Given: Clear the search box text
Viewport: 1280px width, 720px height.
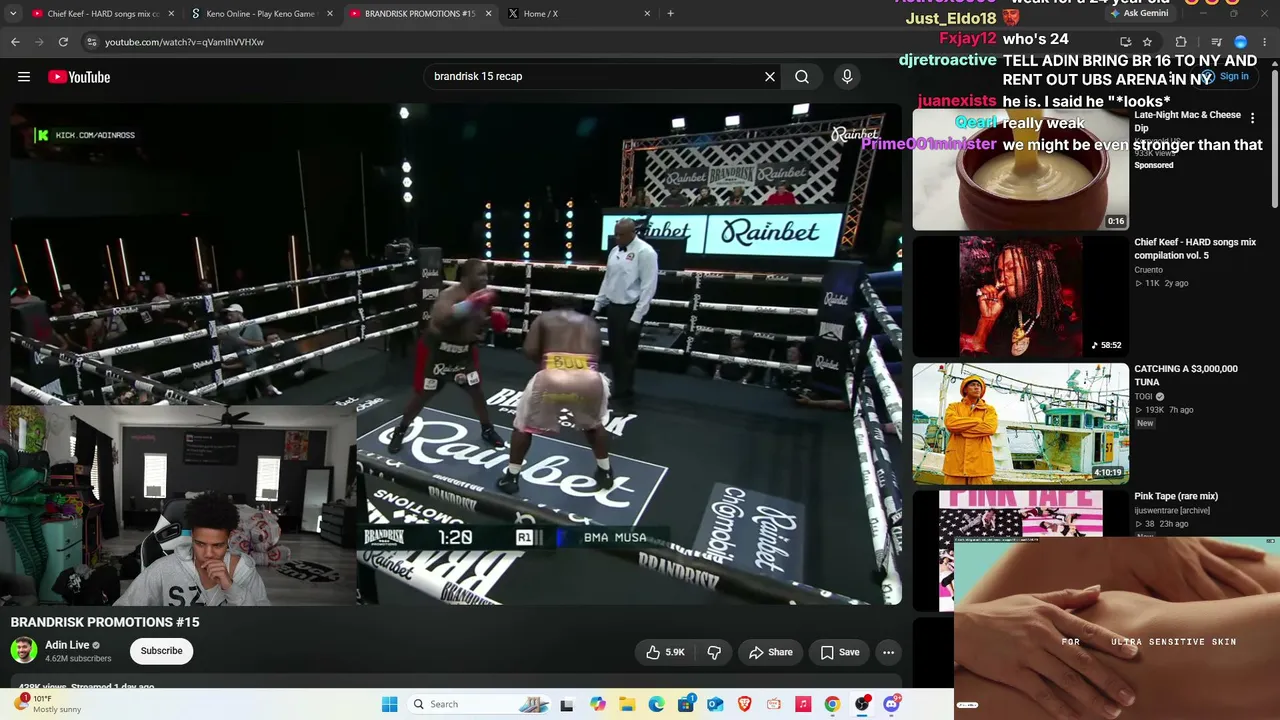Looking at the screenshot, I should (x=770, y=76).
